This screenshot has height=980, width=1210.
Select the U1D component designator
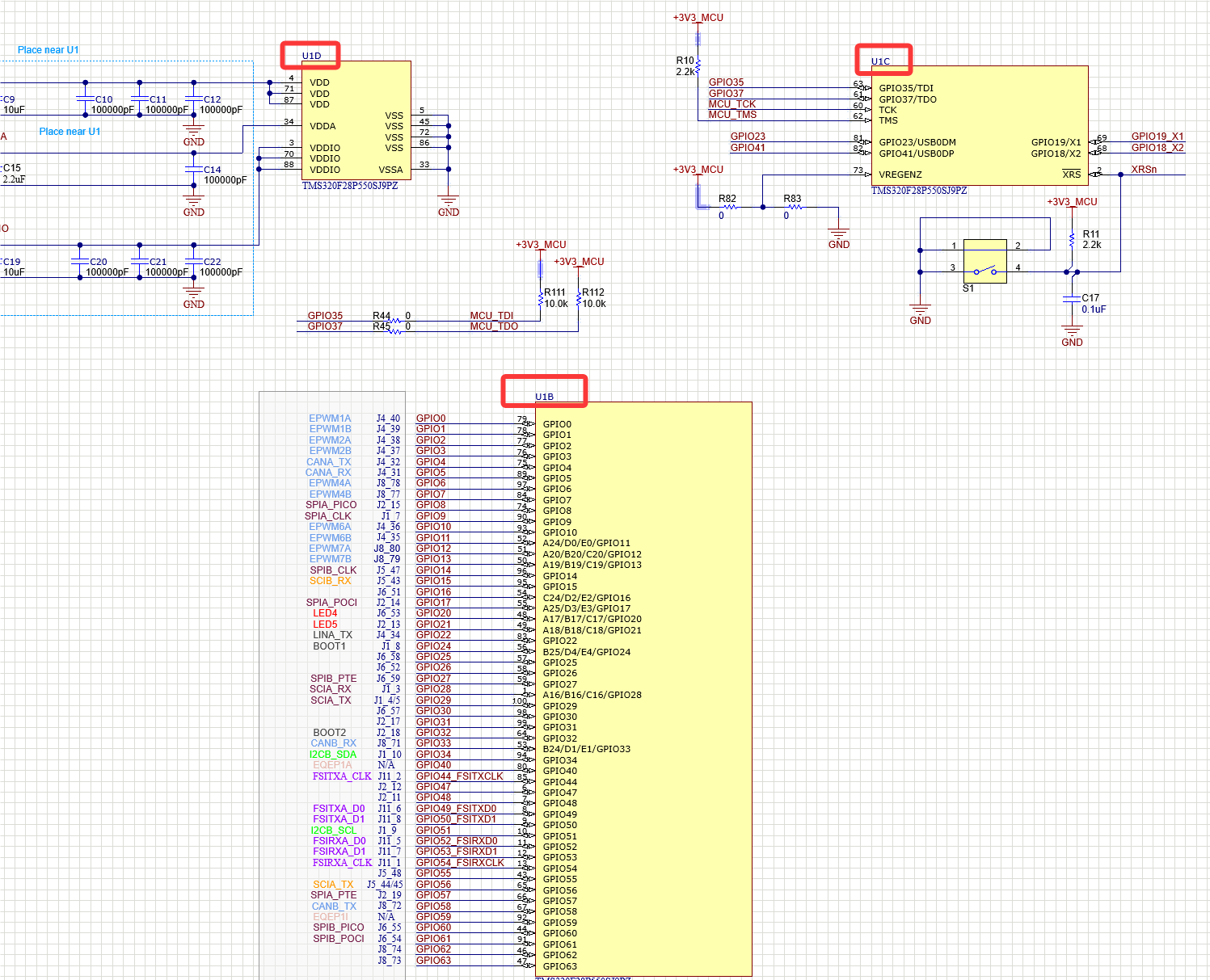pos(311,56)
